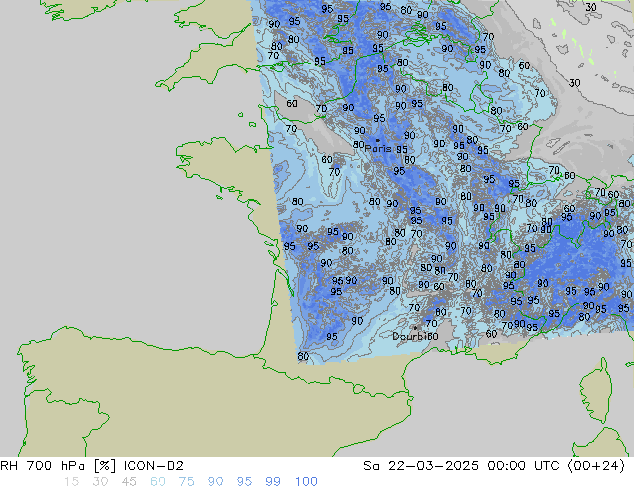Image resolution: width=634 pixels, height=490 pixels.
Task: Select legend value 99 in color scale
Action: click(x=273, y=482)
